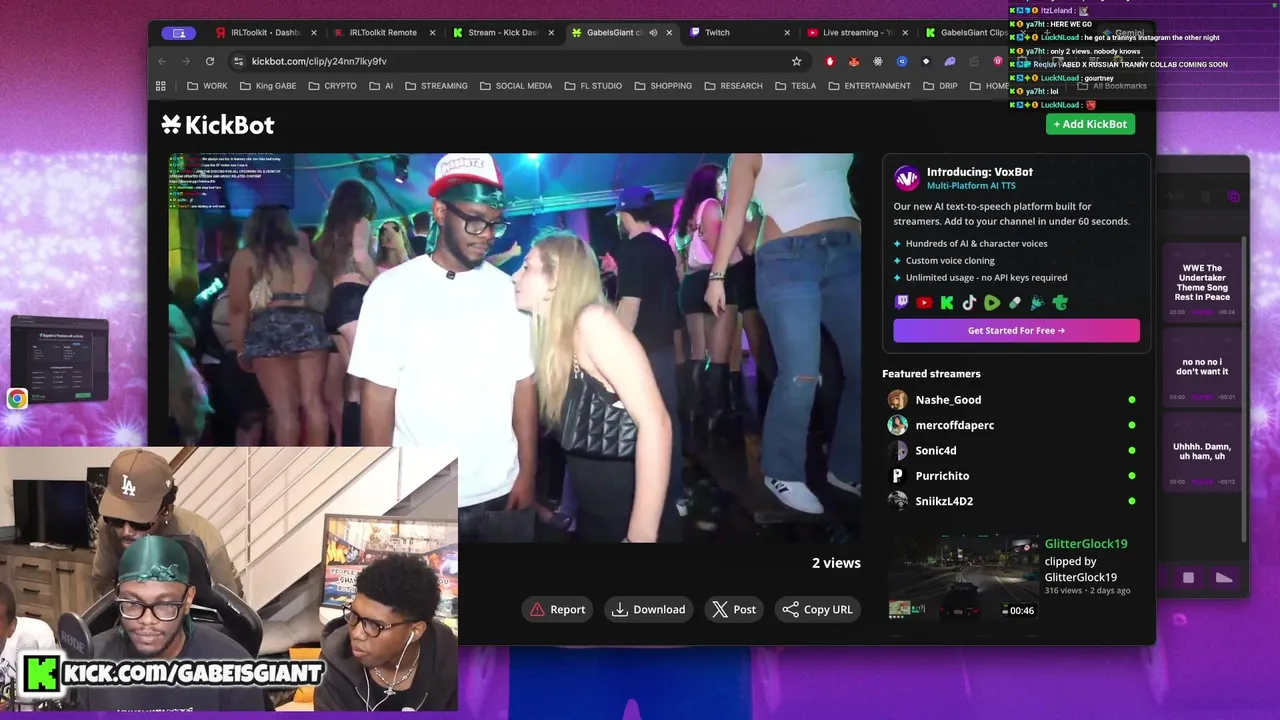Image resolution: width=1280 pixels, height=720 pixels.
Task: Open the CRYPTO bookmarks folder
Action: coord(332,86)
